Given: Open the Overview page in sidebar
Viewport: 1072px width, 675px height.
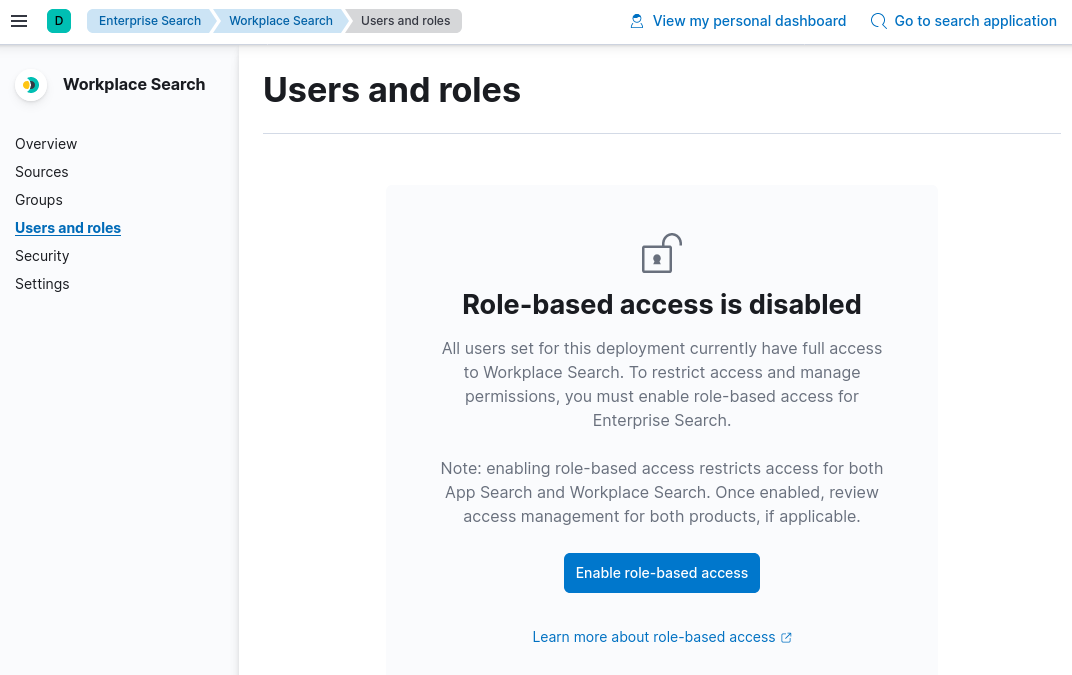Looking at the screenshot, I should point(46,143).
